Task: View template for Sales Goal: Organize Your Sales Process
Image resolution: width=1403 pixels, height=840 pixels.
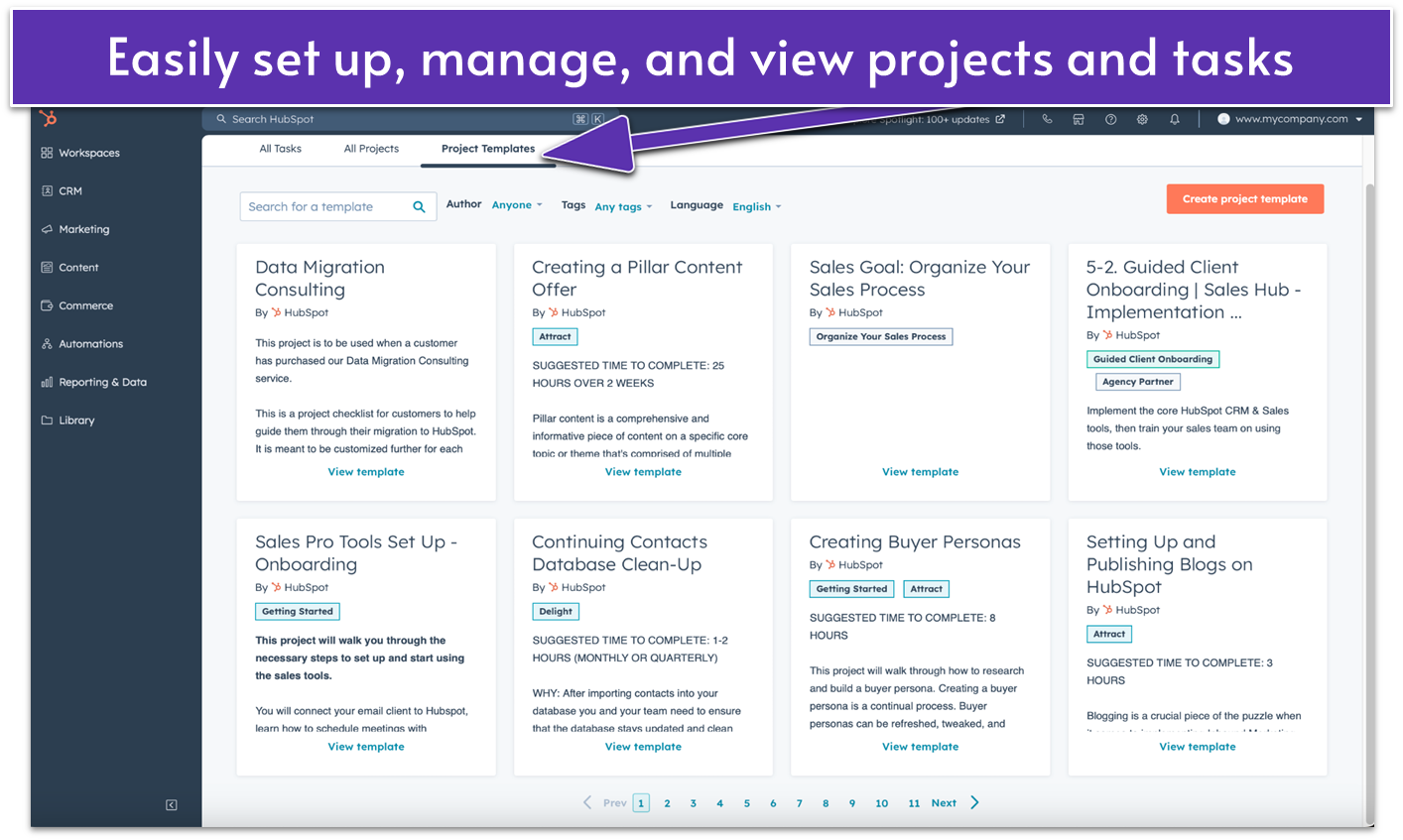Action: pyautogui.click(x=920, y=472)
